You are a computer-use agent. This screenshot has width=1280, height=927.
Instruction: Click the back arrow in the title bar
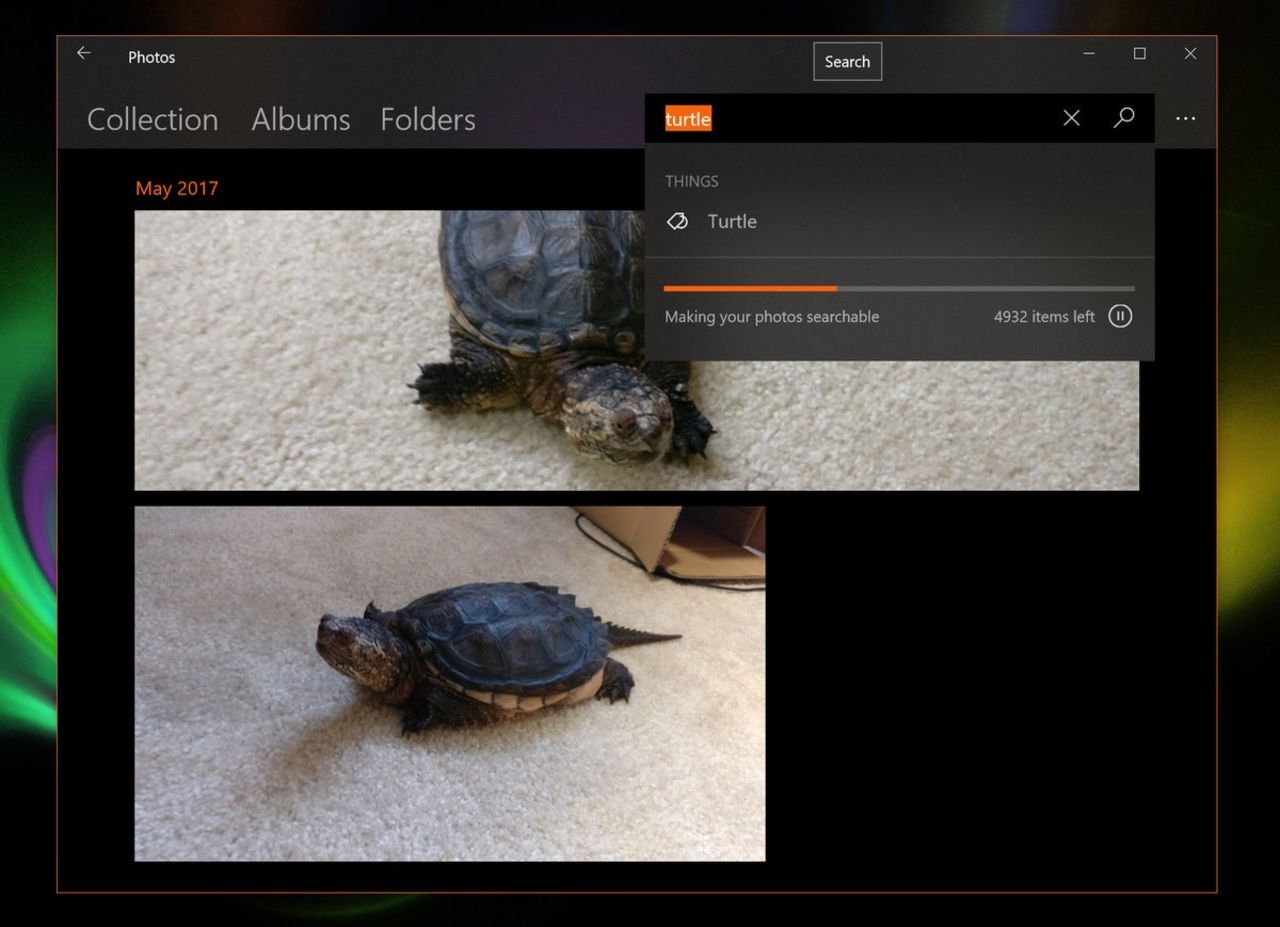[84, 53]
